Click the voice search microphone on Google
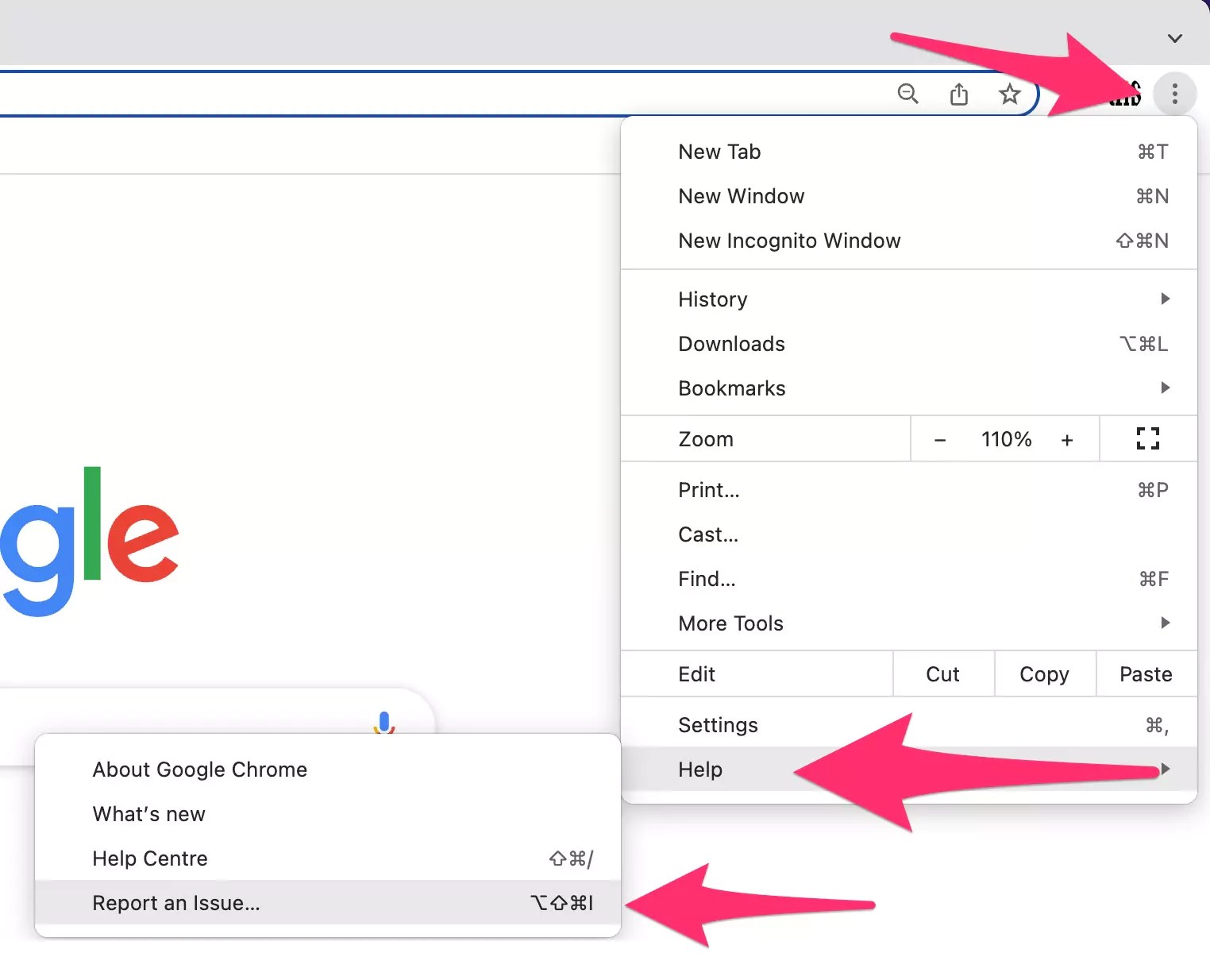This screenshot has height=980, width=1210. (383, 723)
